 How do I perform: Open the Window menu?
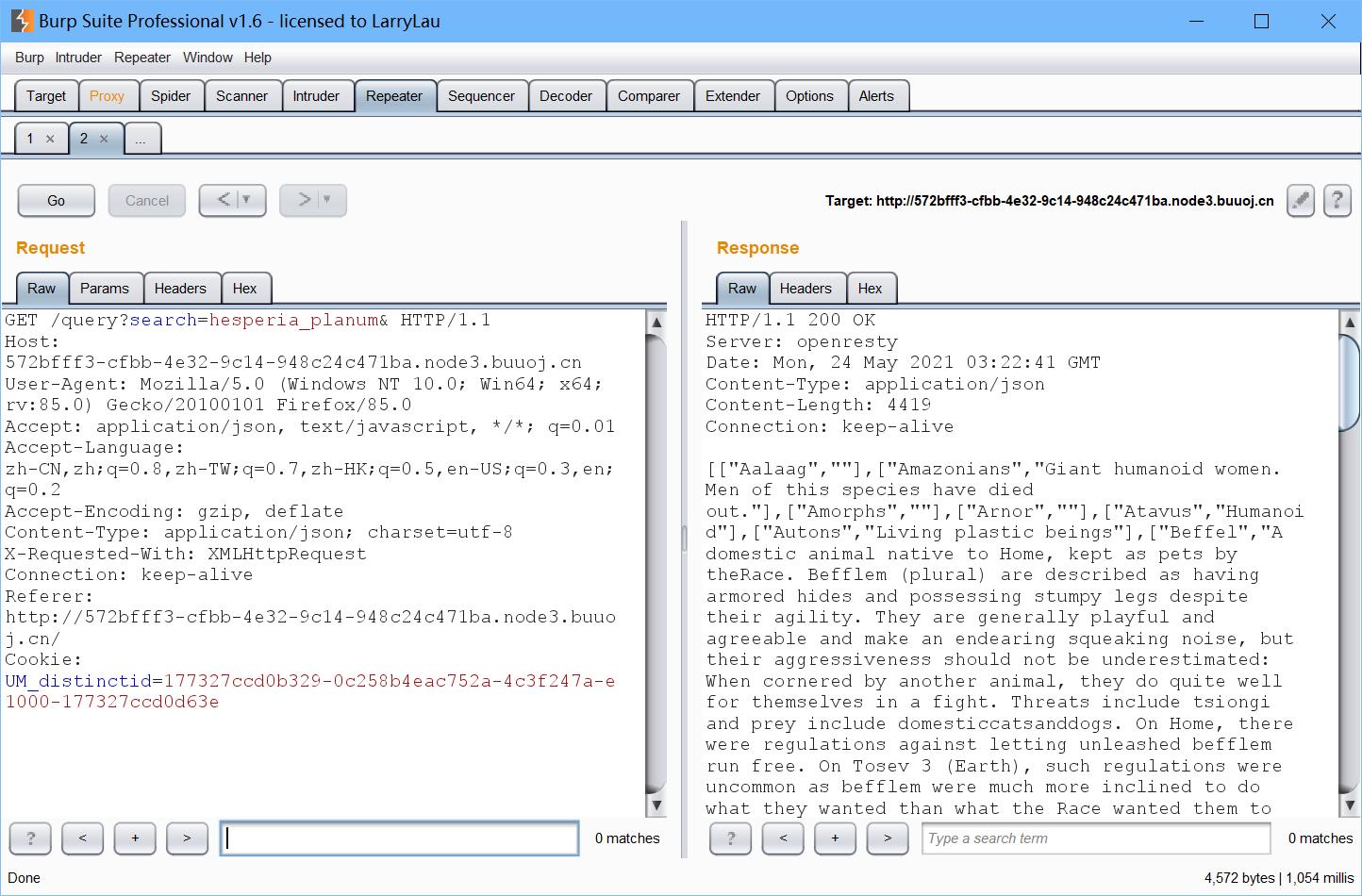[x=208, y=58]
